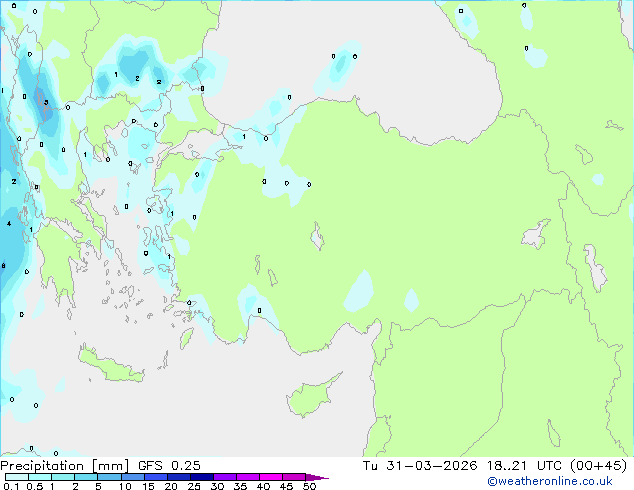This screenshot has width=634, height=490.
Task: Click the 15 mm legend swatch
Action: point(155,477)
